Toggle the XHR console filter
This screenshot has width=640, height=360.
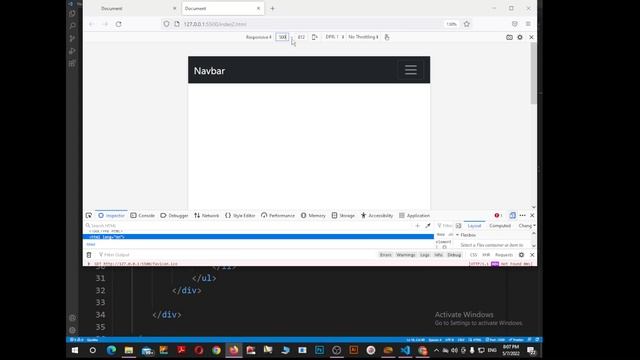(x=486, y=255)
